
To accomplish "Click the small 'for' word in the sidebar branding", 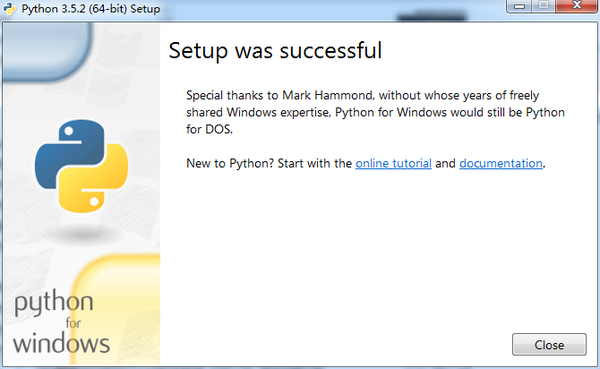I will [73, 323].
